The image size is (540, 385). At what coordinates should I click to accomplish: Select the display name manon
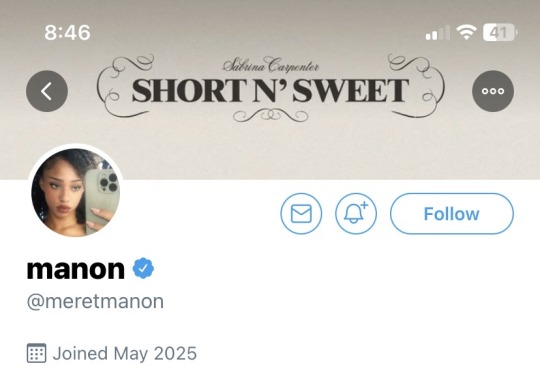tap(76, 269)
